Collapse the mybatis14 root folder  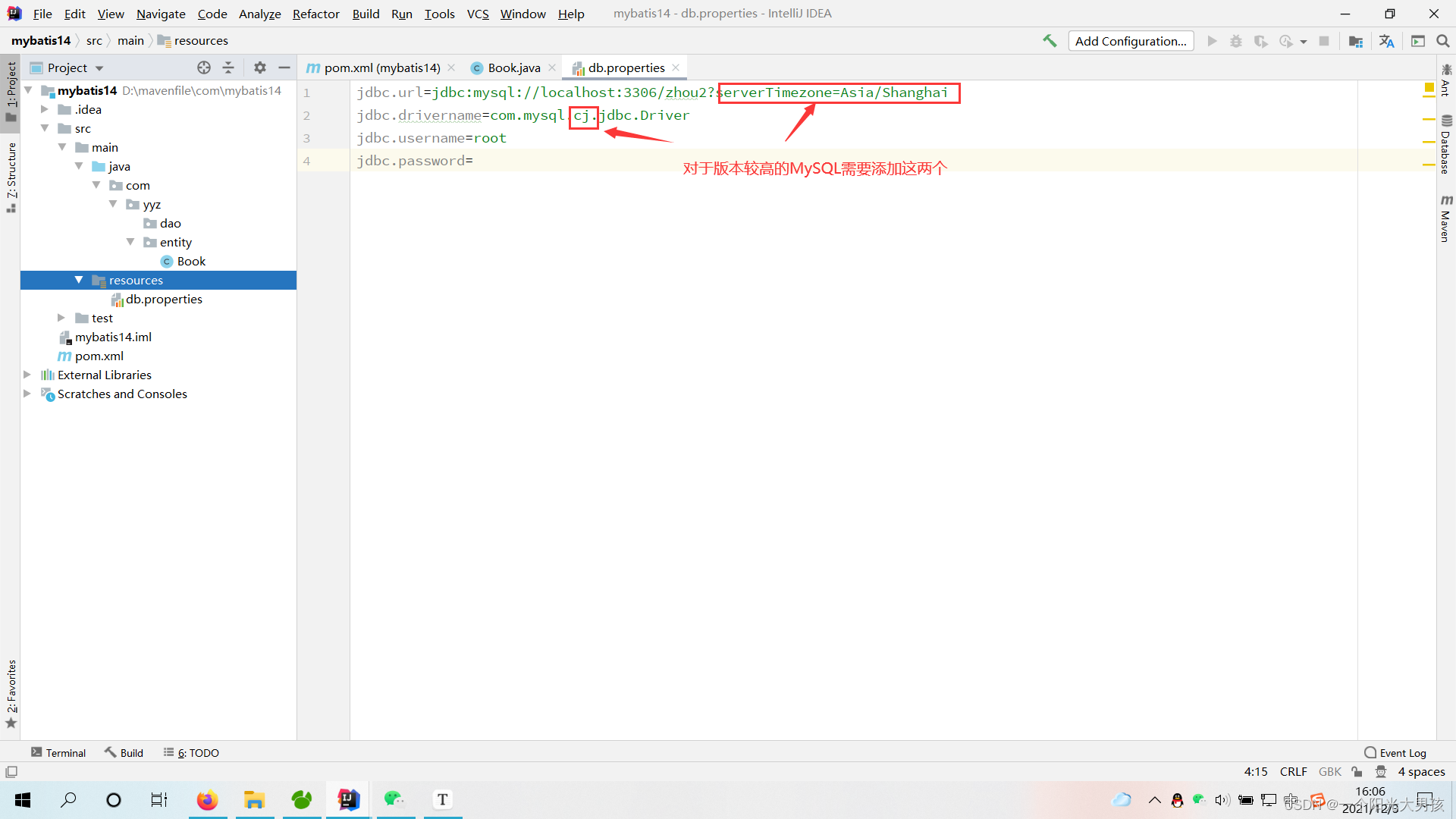[x=28, y=90]
